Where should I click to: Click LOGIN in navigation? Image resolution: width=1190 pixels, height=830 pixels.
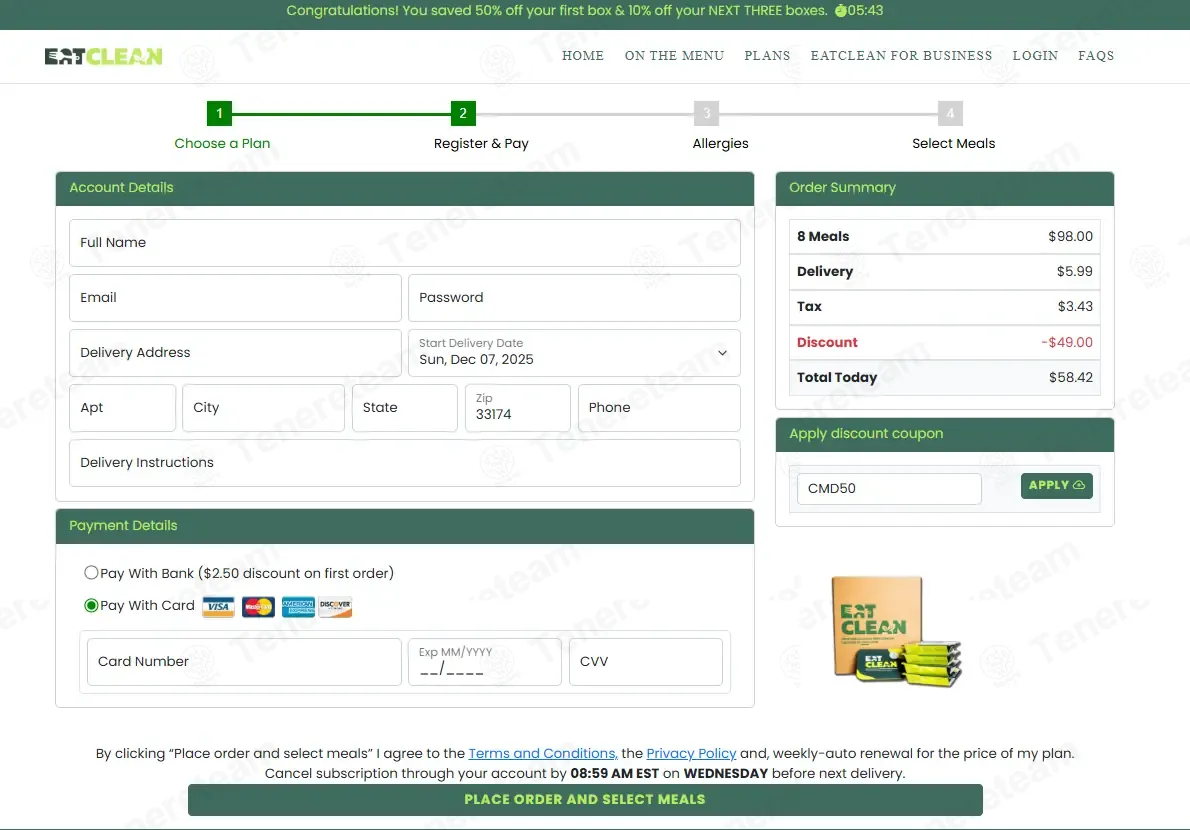(1035, 55)
